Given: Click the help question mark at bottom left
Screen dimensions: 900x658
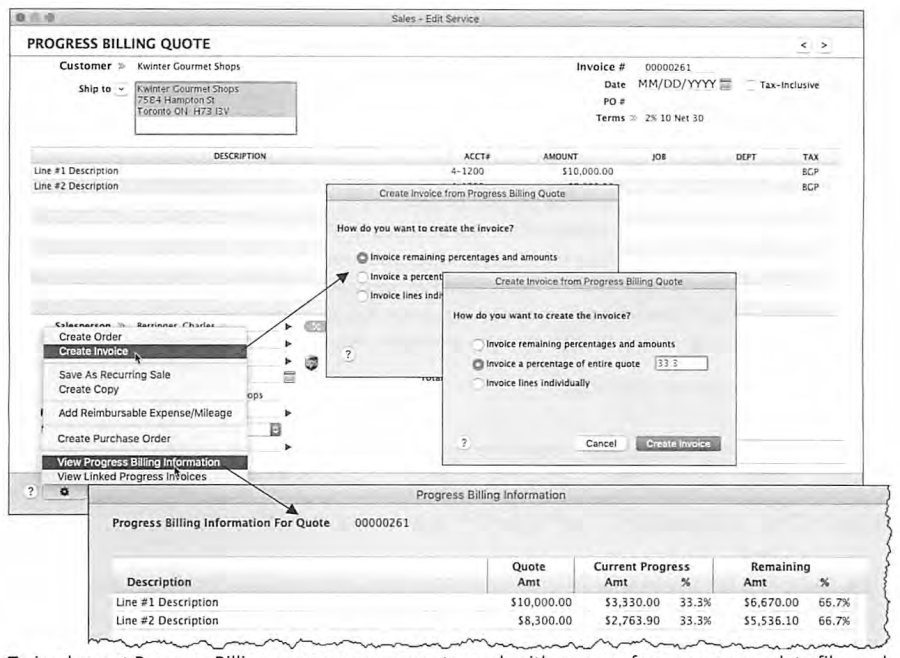Looking at the screenshot, I should click(30, 491).
